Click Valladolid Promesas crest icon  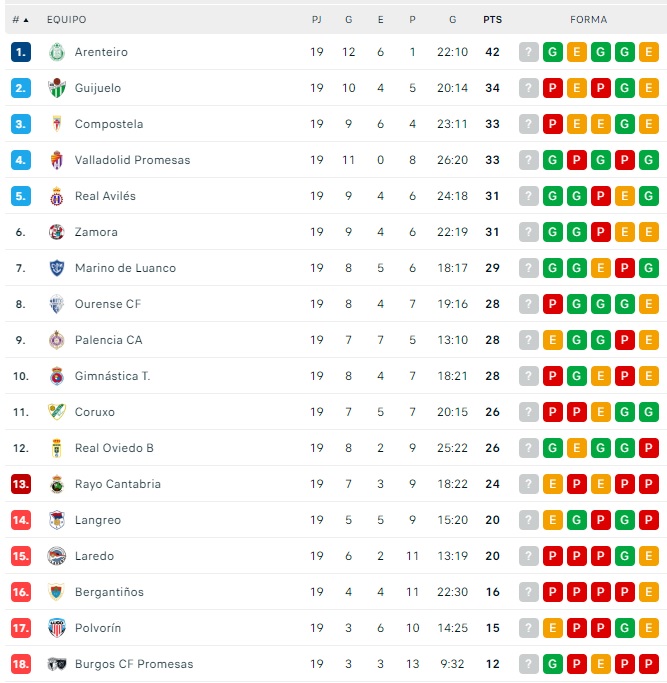pyautogui.click(x=56, y=160)
